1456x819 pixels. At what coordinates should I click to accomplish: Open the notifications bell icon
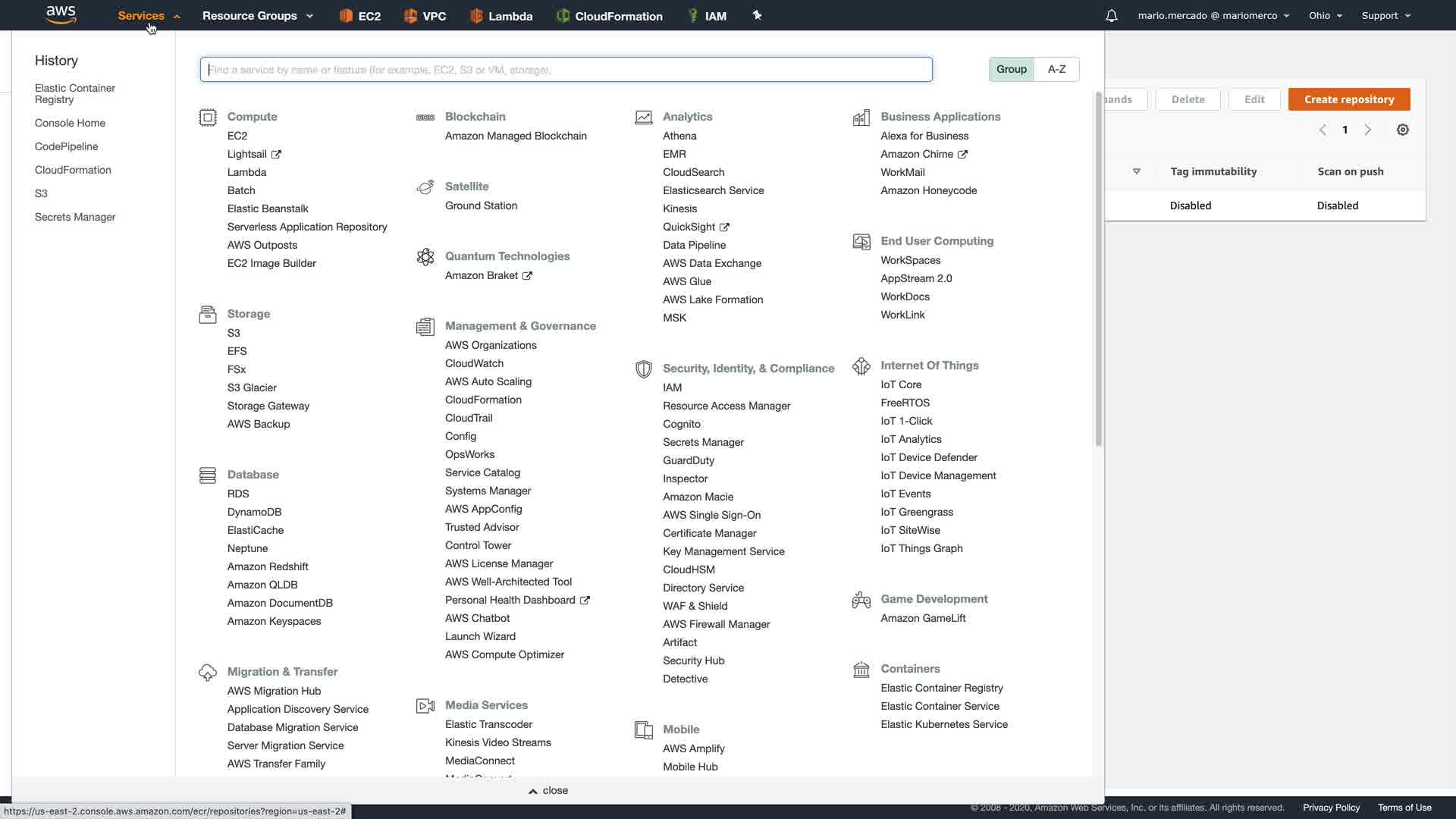[x=1111, y=16]
